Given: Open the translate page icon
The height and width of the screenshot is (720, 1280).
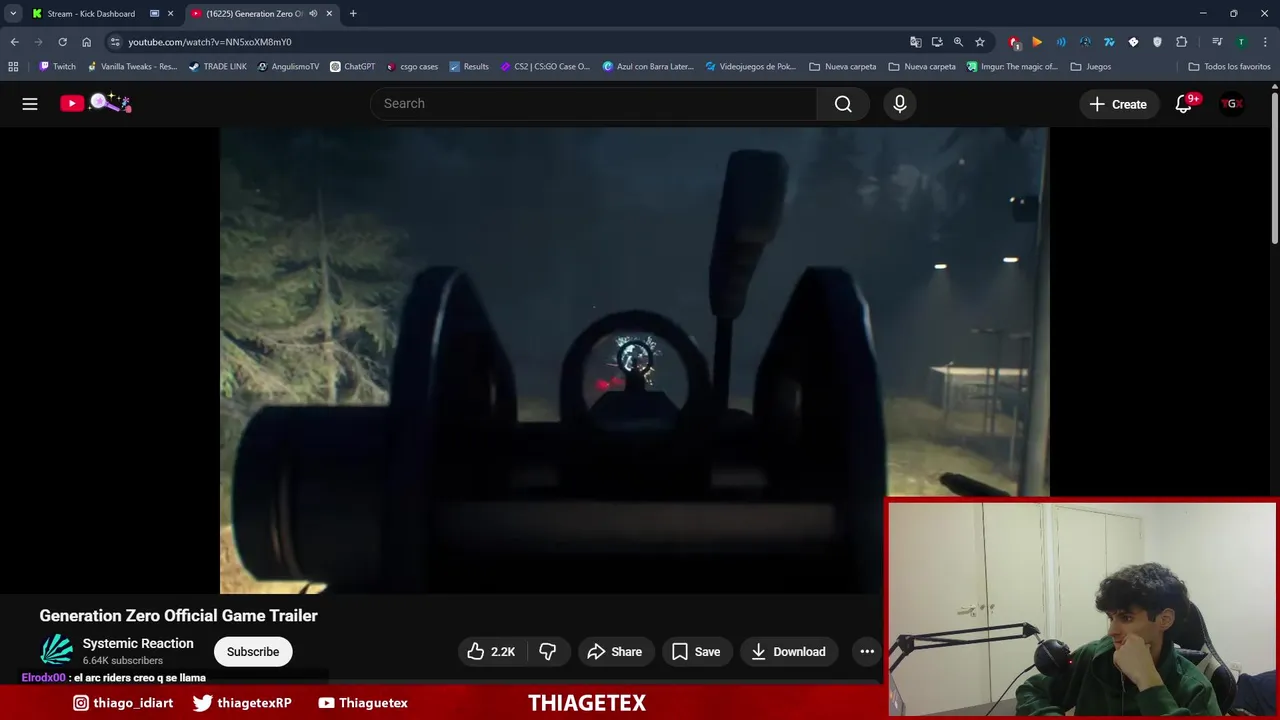Looking at the screenshot, I should [x=915, y=42].
